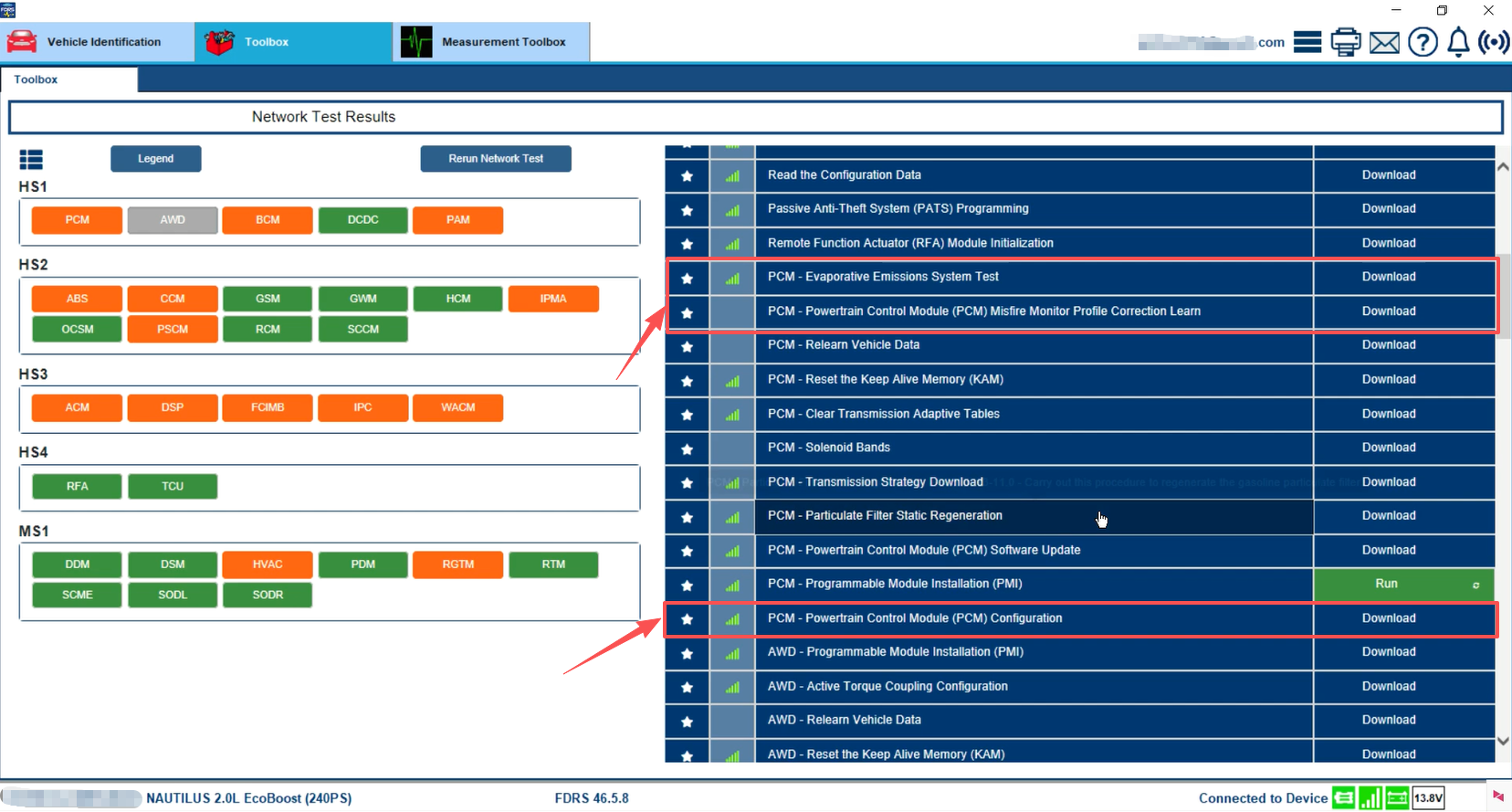Open the Measurement Toolbox tab

491,42
